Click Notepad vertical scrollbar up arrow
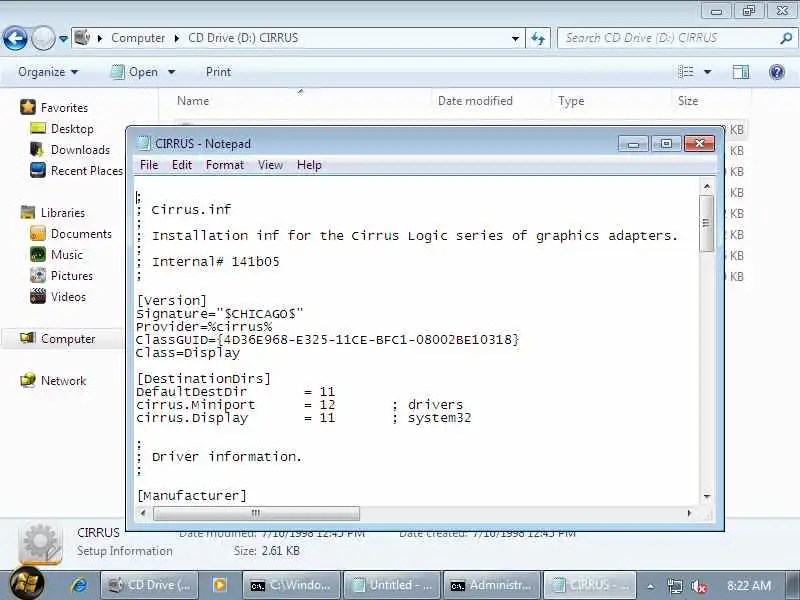The width and height of the screenshot is (800, 600). 707,187
